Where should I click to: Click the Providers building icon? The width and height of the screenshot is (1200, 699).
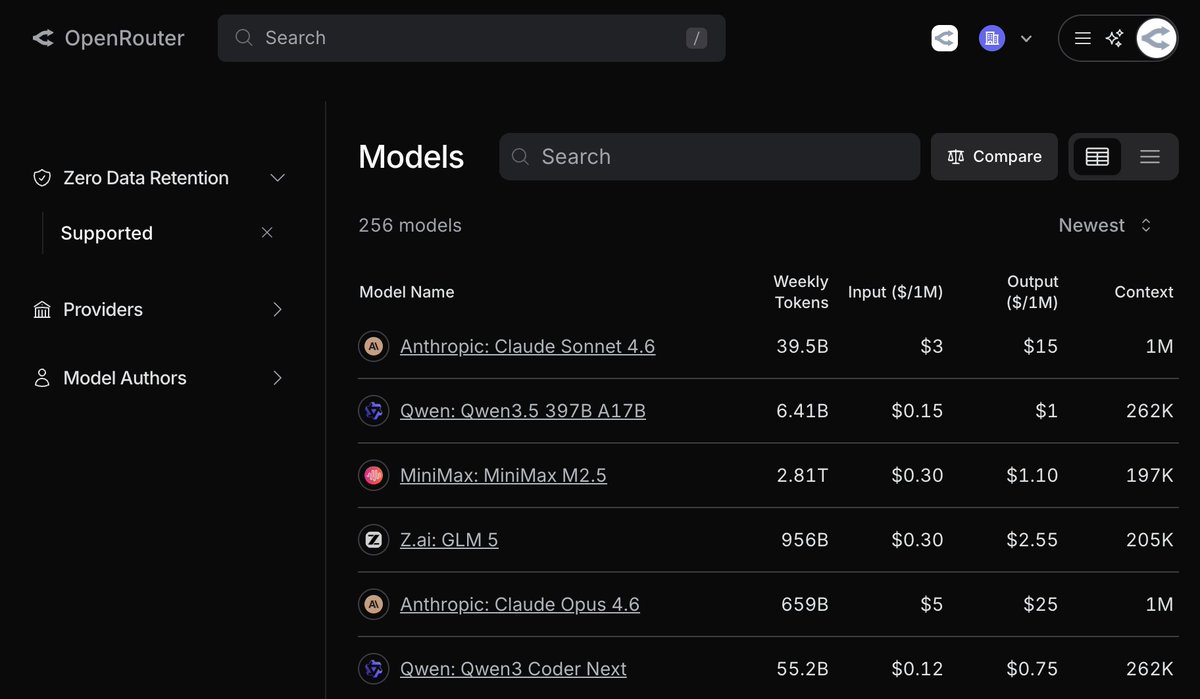coord(42,310)
